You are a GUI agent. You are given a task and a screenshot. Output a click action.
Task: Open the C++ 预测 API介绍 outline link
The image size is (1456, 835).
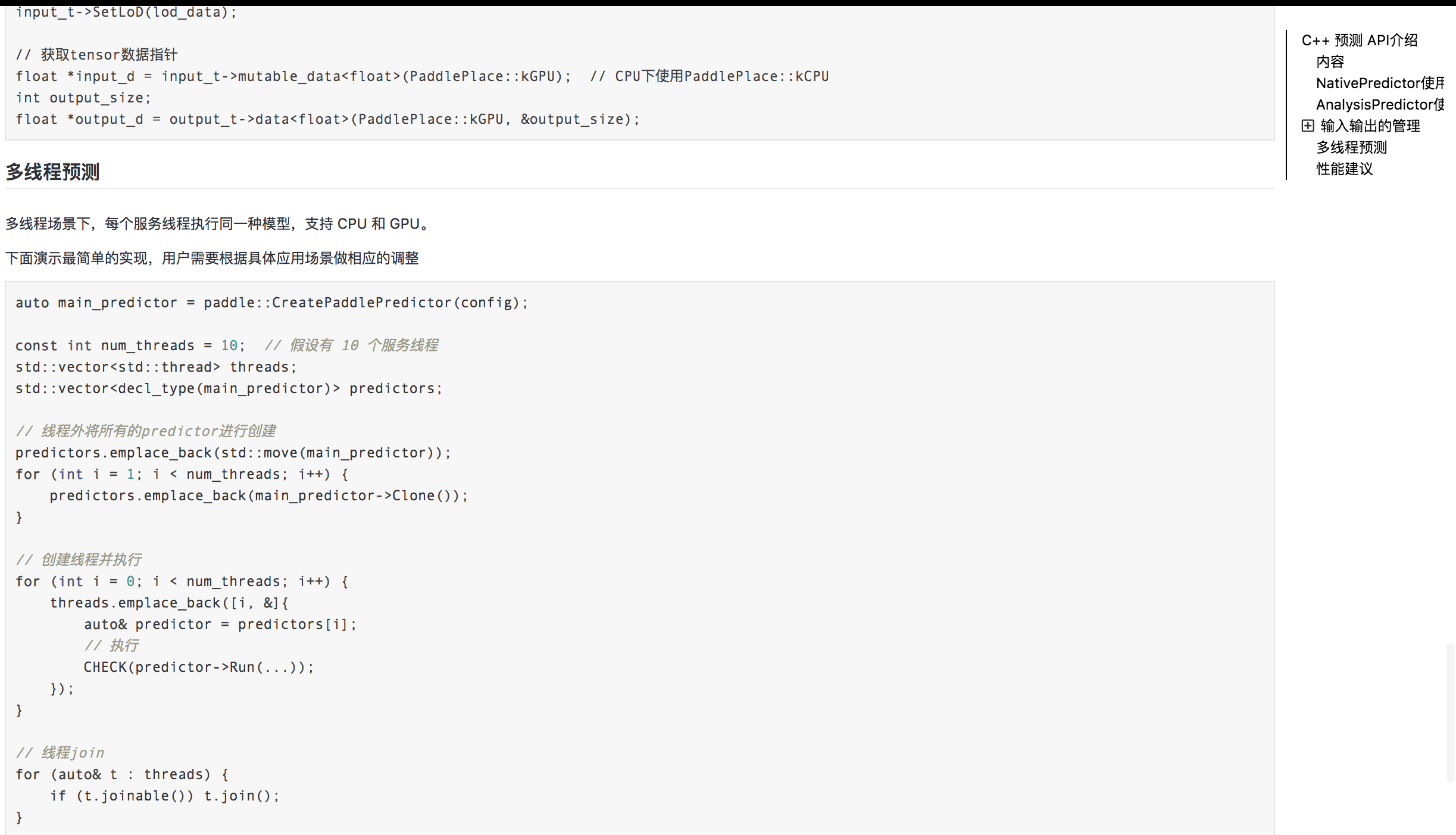1359,40
